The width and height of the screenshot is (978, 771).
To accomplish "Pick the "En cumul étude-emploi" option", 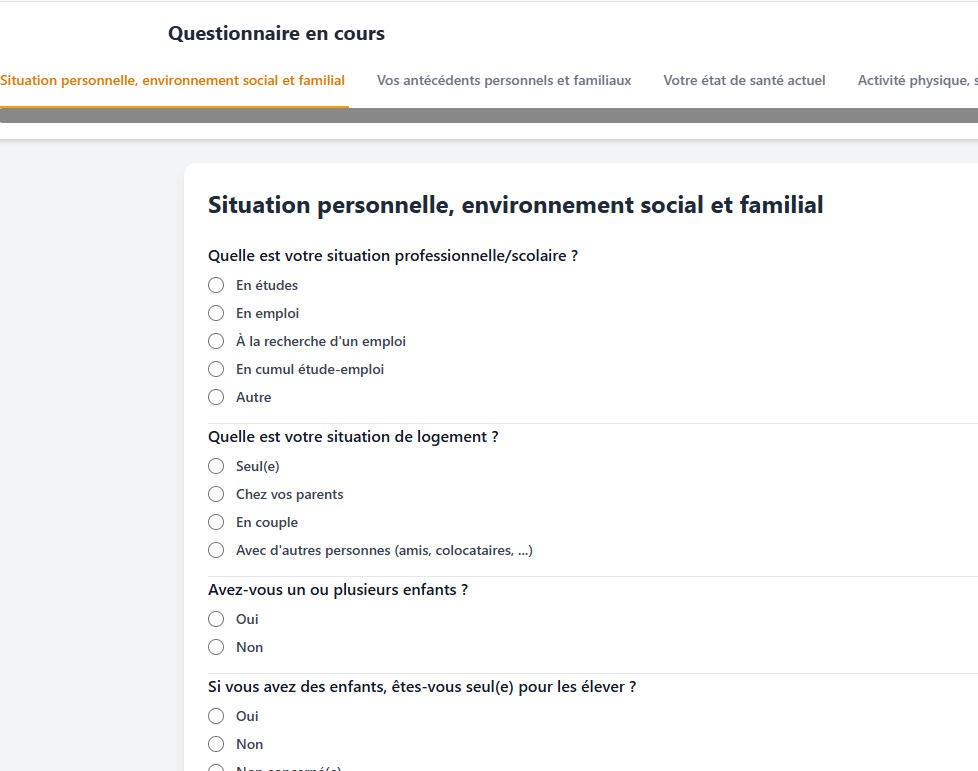I will 216,369.
